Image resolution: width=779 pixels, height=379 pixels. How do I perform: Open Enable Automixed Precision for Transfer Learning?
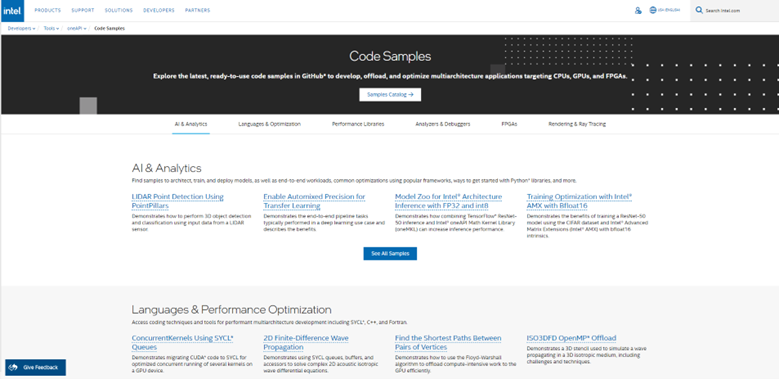pyautogui.click(x=314, y=201)
